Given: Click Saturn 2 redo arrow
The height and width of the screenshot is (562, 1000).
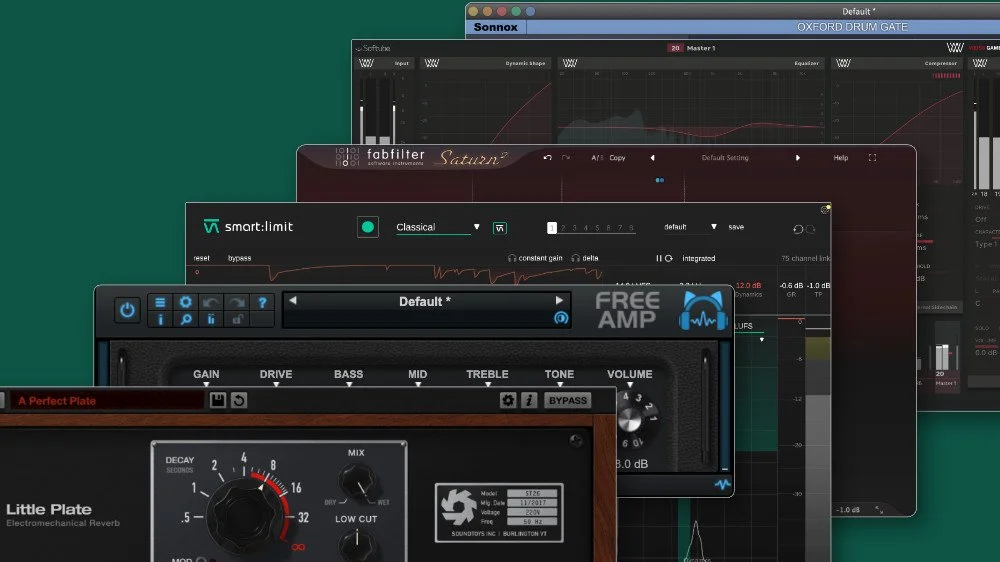Looking at the screenshot, I should [x=566, y=158].
